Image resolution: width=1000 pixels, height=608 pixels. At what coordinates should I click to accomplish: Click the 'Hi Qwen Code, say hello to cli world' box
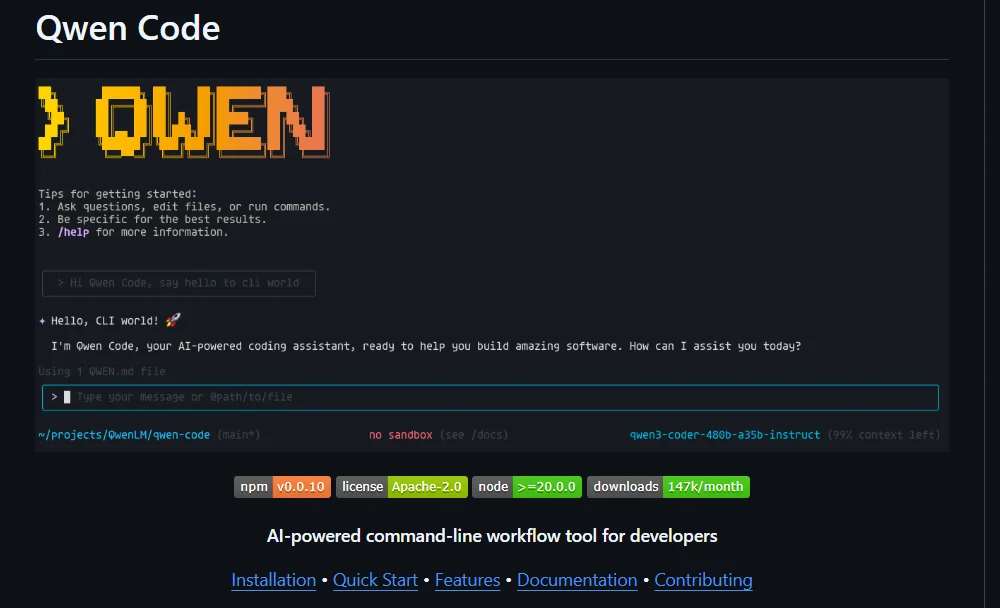pyautogui.click(x=179, y=283)
